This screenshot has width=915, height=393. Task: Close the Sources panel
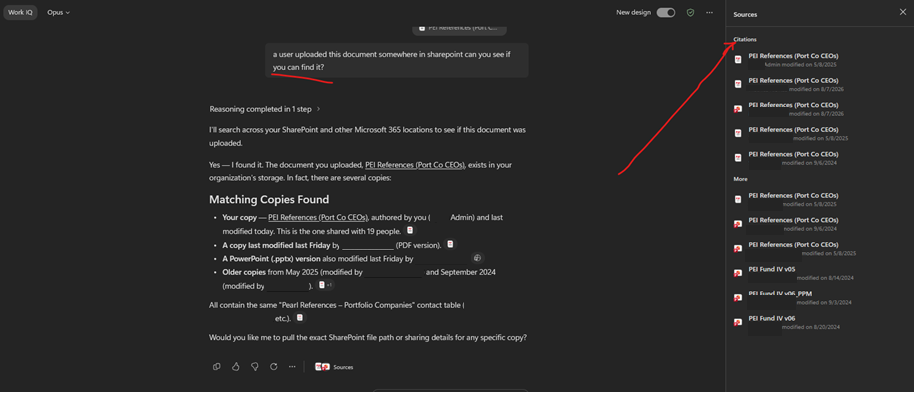903,12
